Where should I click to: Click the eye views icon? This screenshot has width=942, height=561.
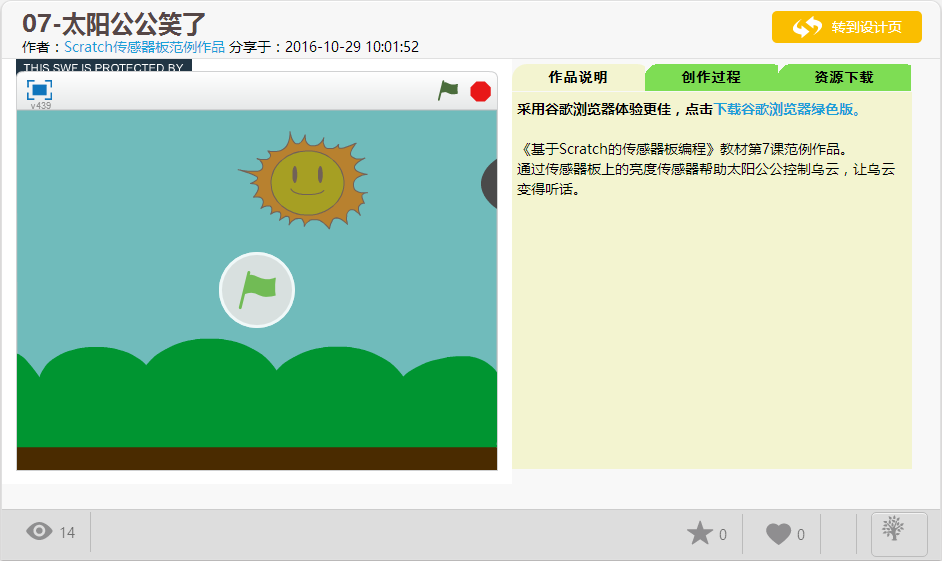coord(39,532)
